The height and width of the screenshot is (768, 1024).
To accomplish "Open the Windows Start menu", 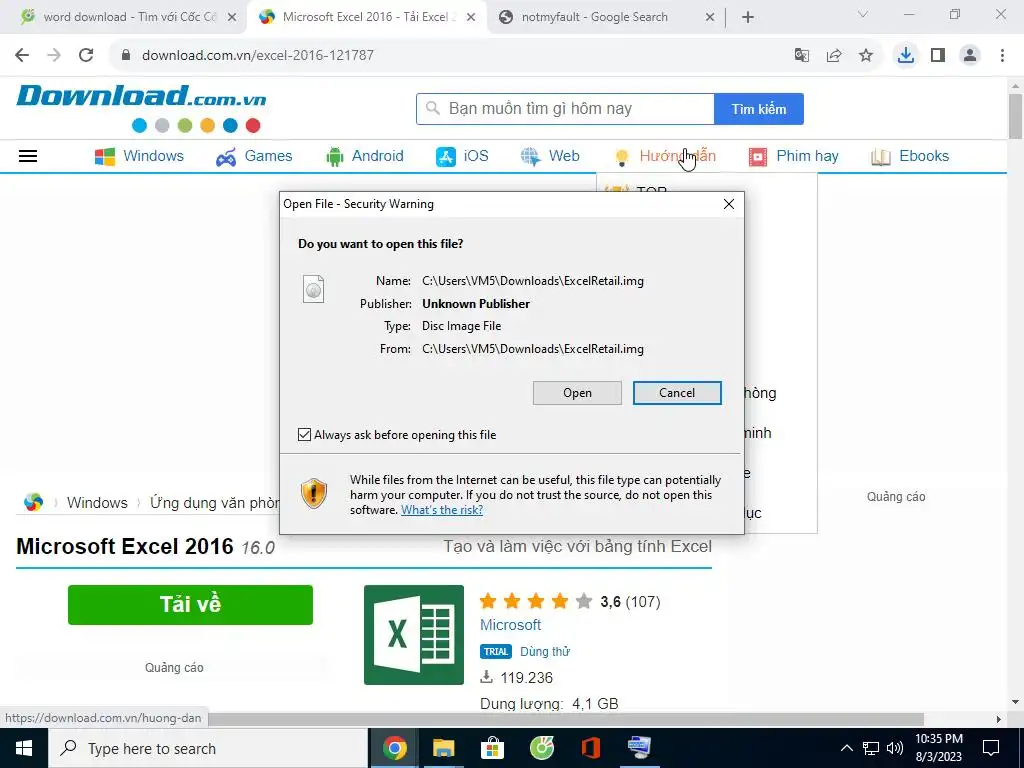I will coord(24,748).
